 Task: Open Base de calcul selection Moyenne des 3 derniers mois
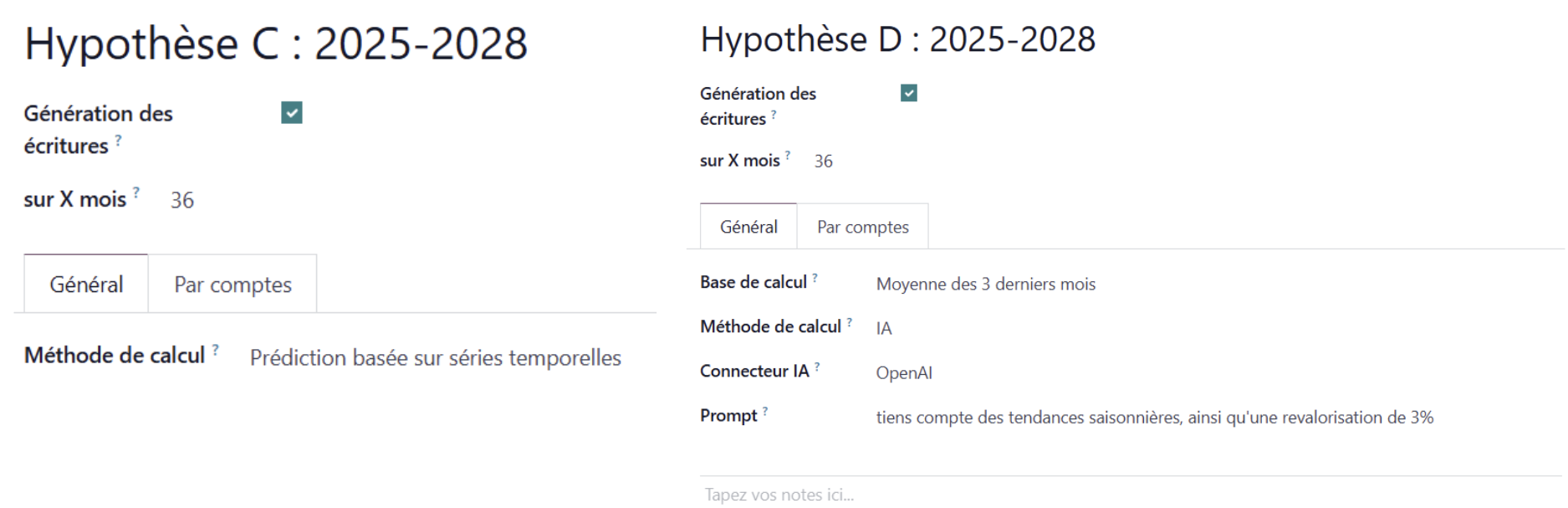[985, 285]
